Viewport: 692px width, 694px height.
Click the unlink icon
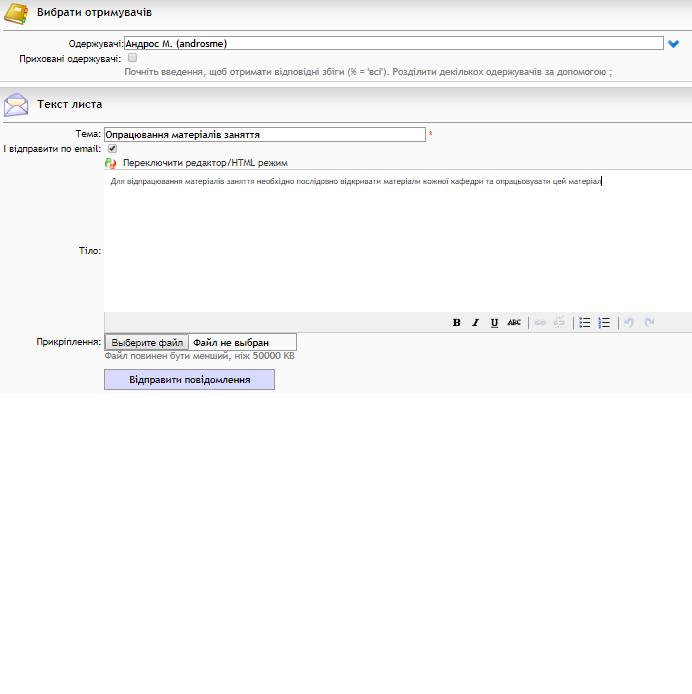click(559, 323)
